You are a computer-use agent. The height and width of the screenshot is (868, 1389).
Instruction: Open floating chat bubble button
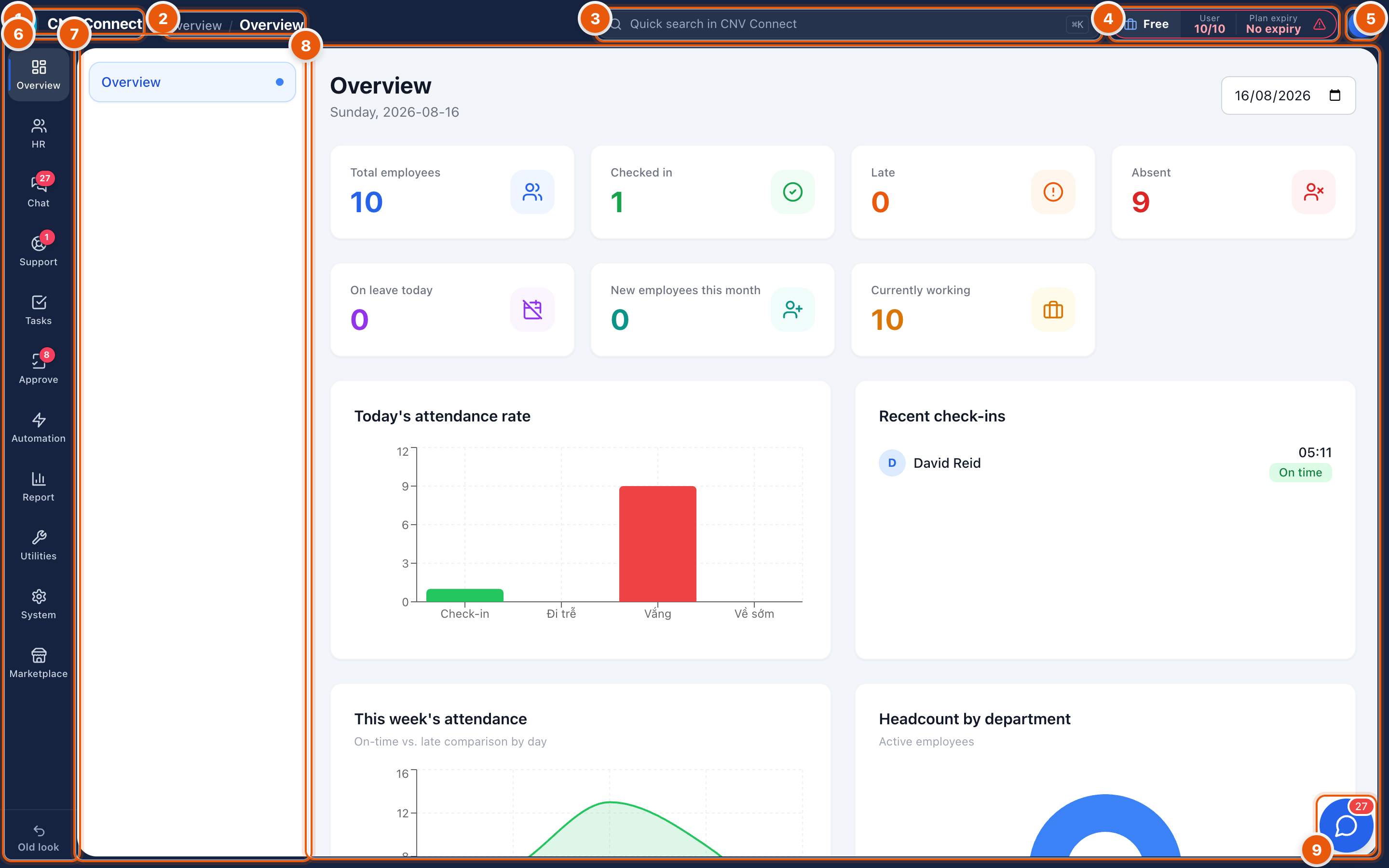click(x=1346, y=826)
